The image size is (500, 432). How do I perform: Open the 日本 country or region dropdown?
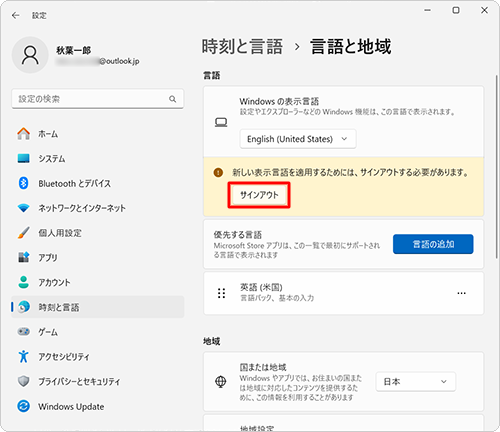coord(416,381)
